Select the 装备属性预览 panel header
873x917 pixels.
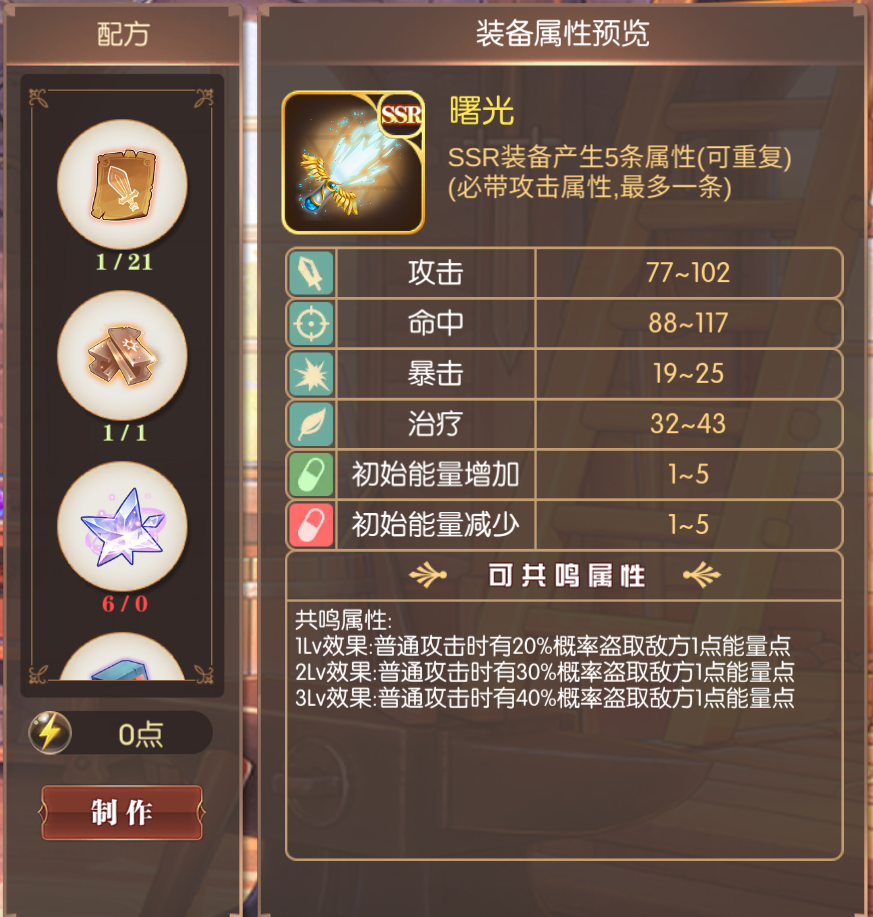(x=562, y=33)
